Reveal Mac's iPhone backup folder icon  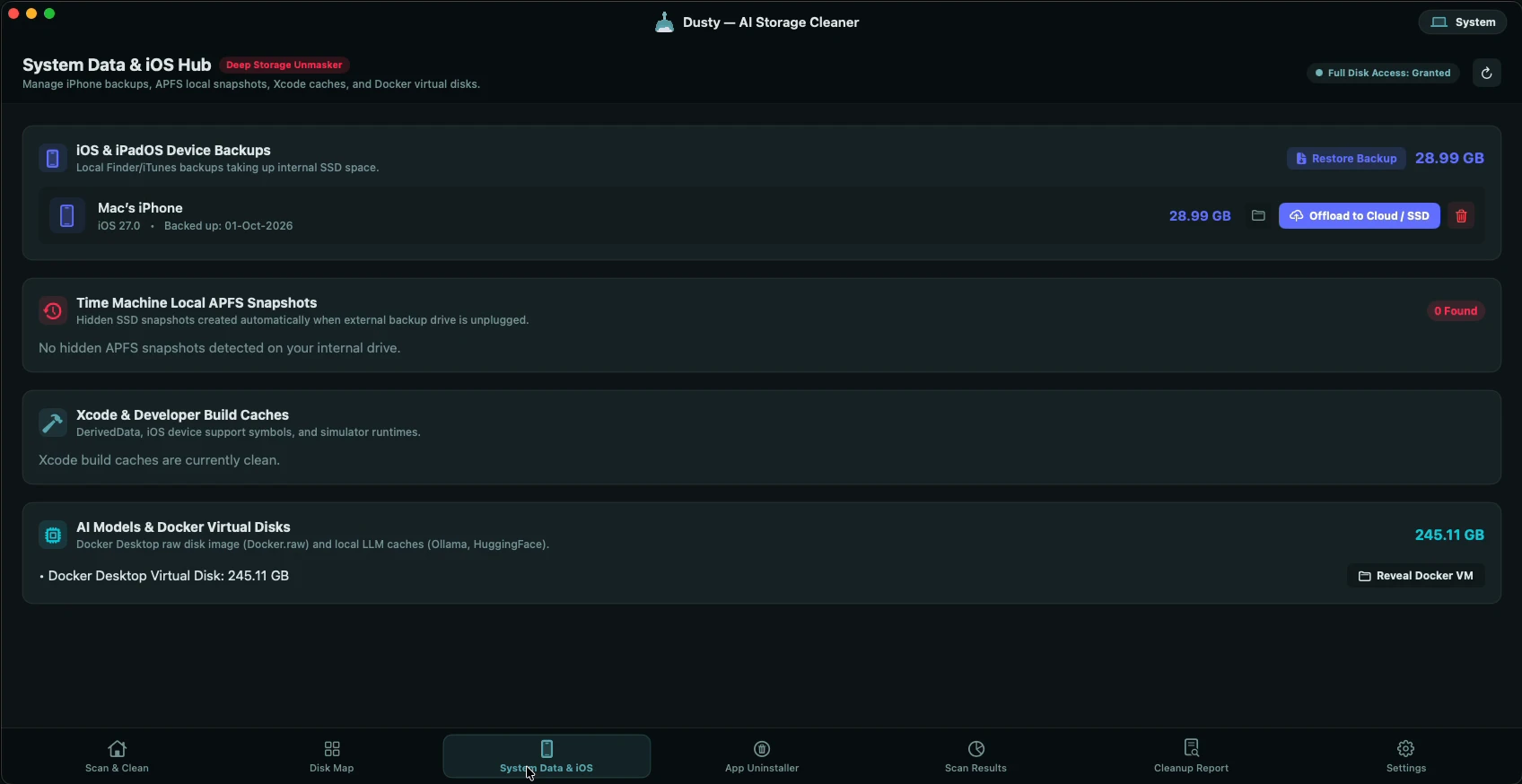(x=1258, y=216)
